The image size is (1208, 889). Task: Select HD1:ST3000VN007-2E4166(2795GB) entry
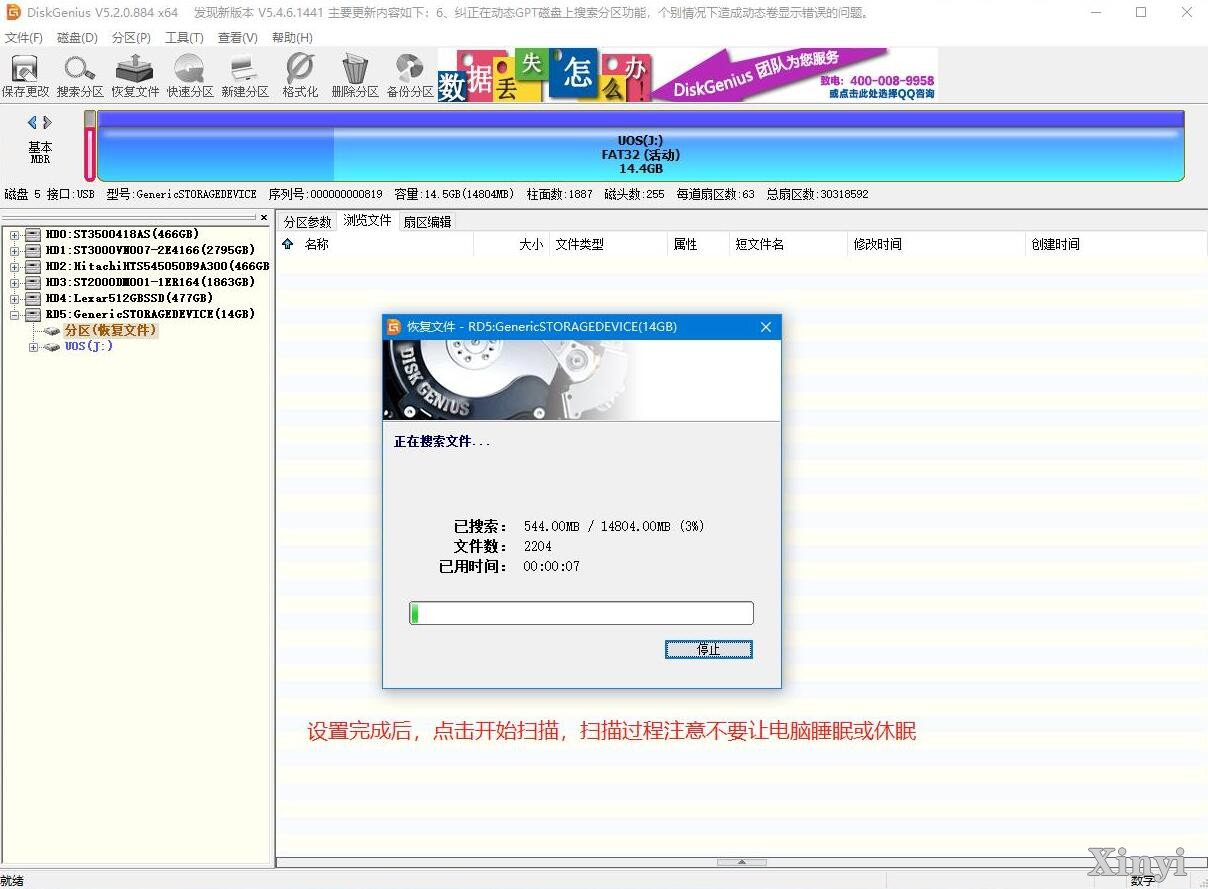[150, 250]
